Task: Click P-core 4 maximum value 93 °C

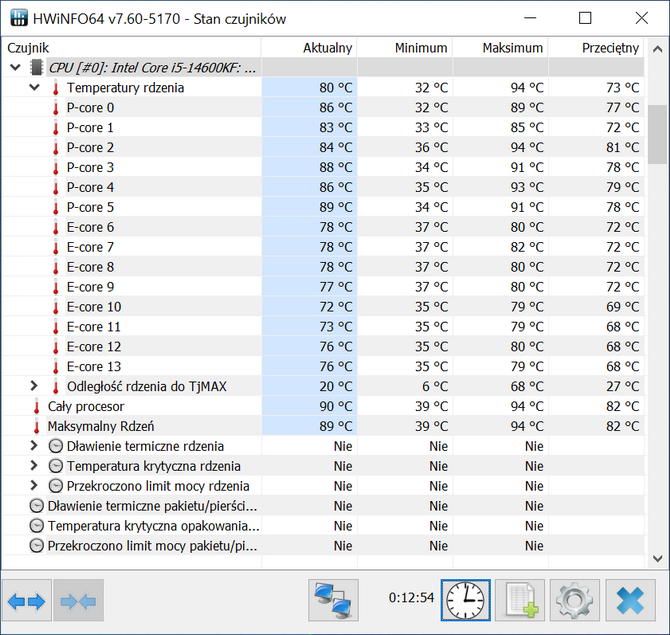Action: coord(527,187)
